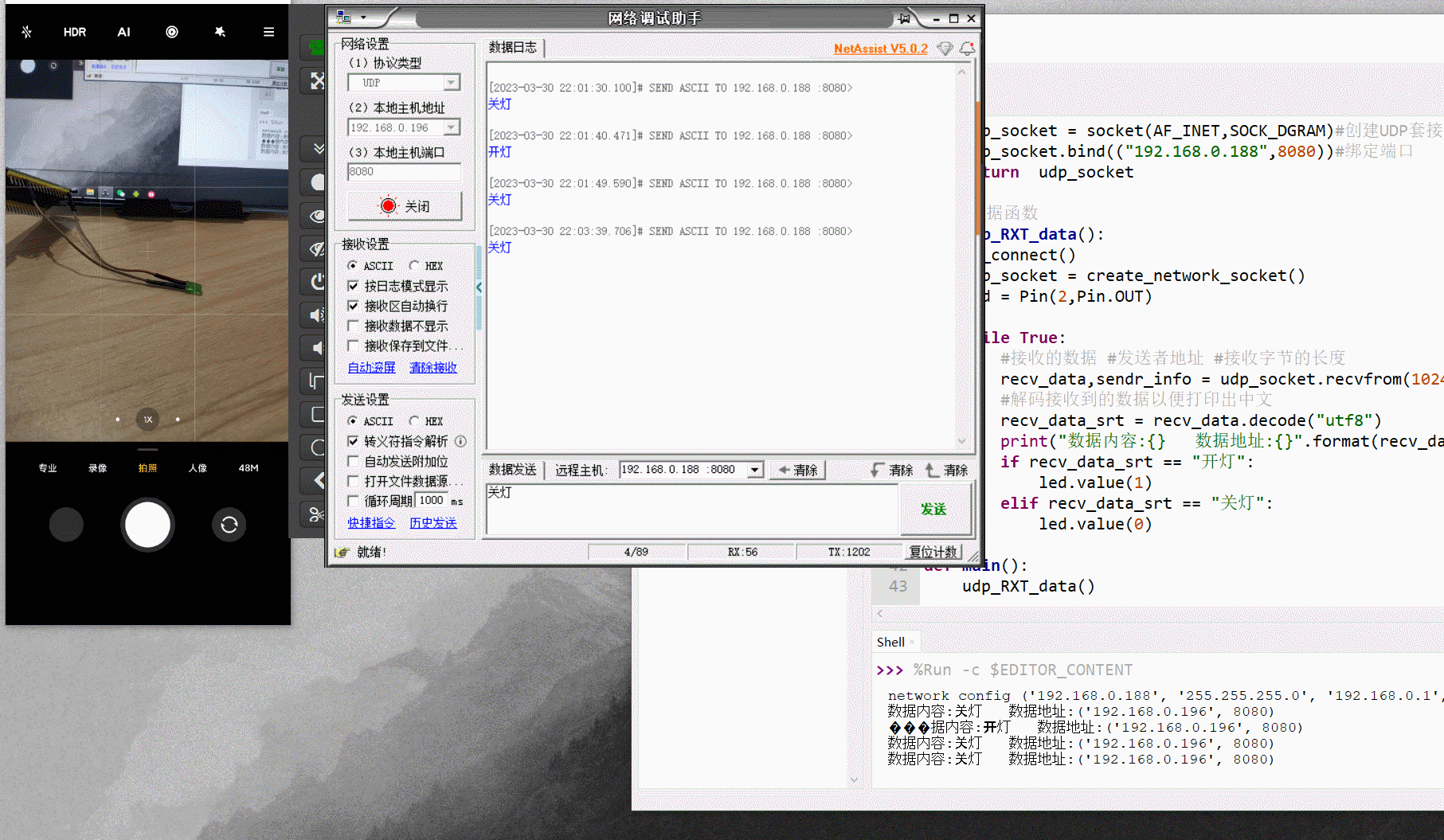Select the 数据日志 tab
The height and width of the screenshot is (840, 1444).
513,47
